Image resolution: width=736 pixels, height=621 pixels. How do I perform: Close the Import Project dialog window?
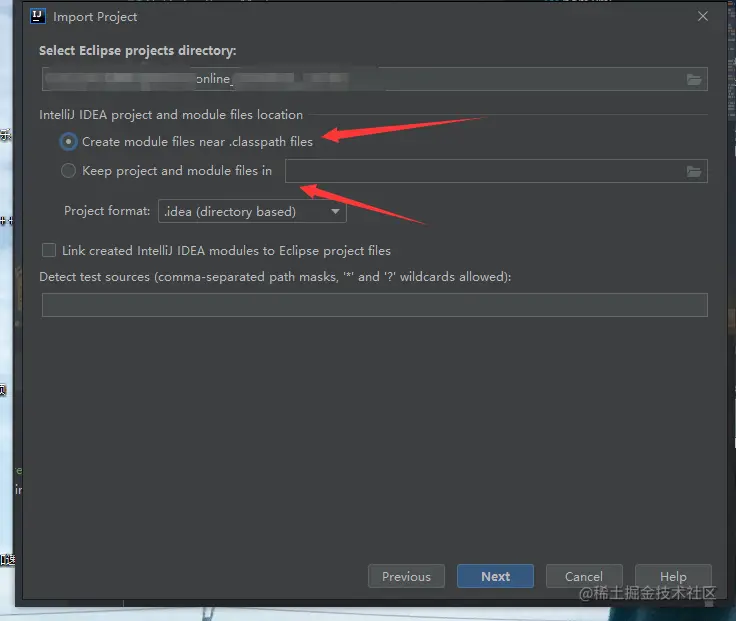[x=703, y=16]
